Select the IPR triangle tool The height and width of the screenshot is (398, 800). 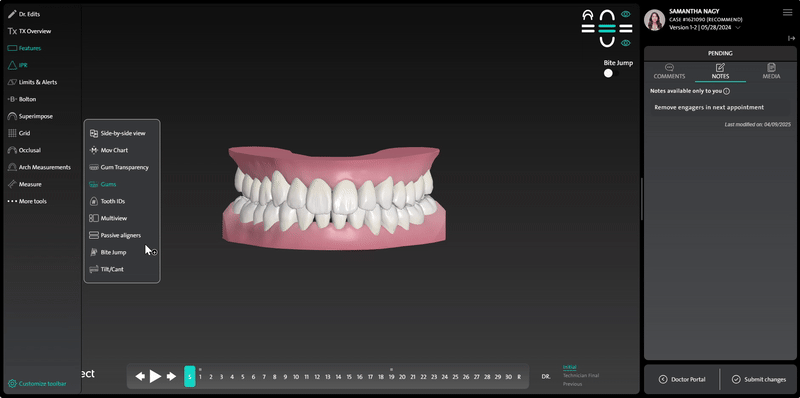[x=18, y=65]
